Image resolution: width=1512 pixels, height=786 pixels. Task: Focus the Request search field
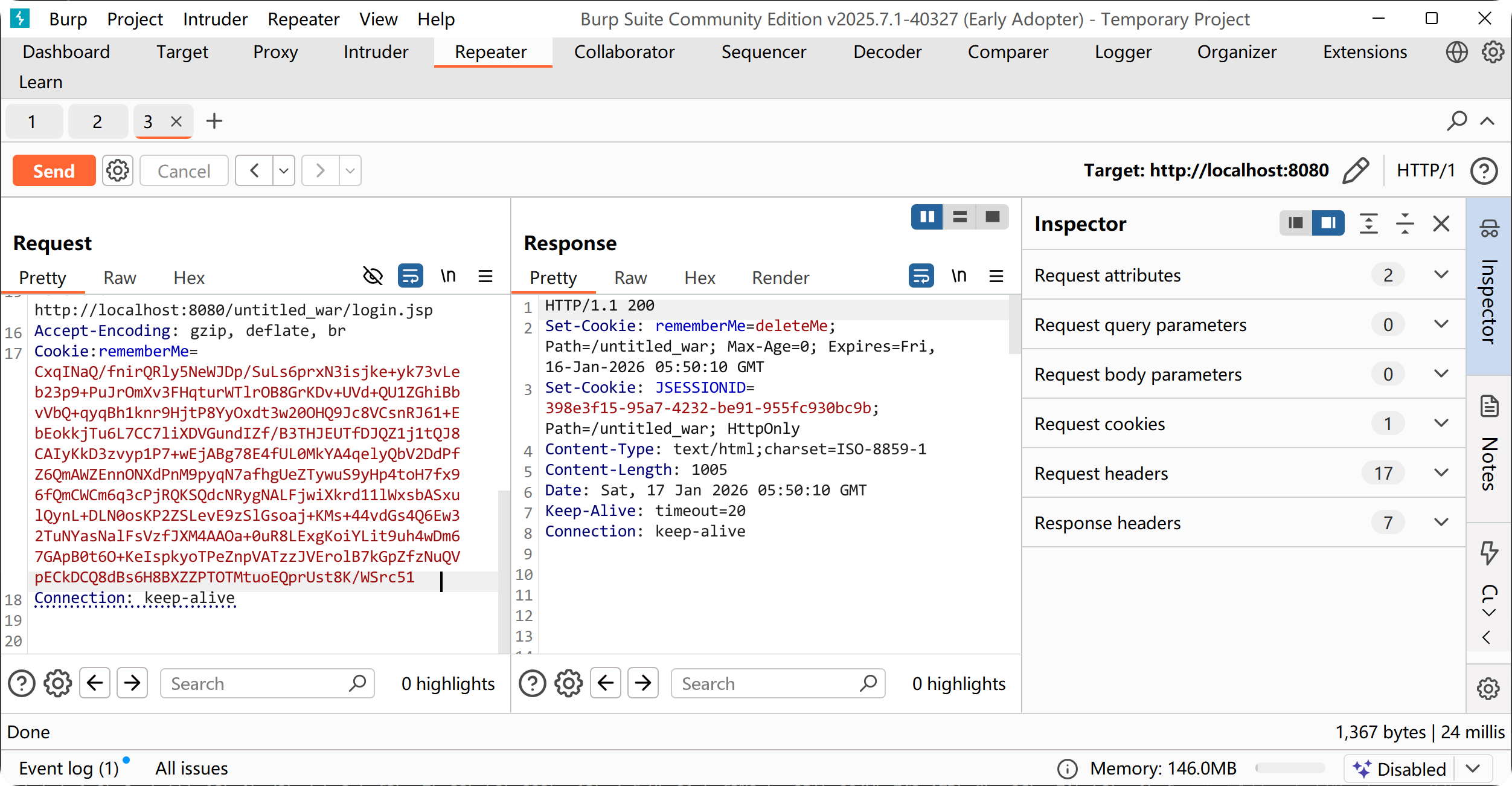tap(267, 683)
